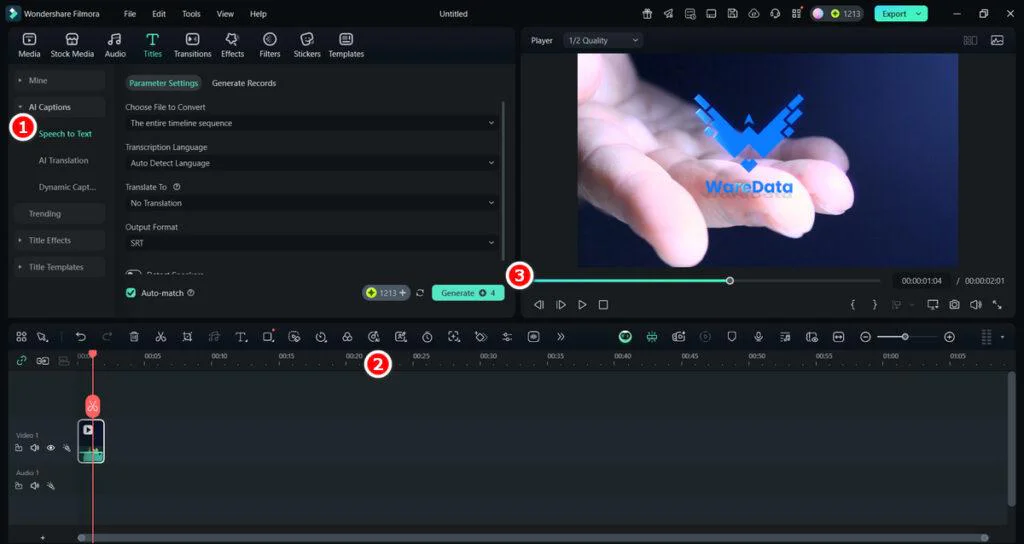Click the adjustment sliders icon in timeline toolbar
The image size is (1024, 544).
(507, 337)
